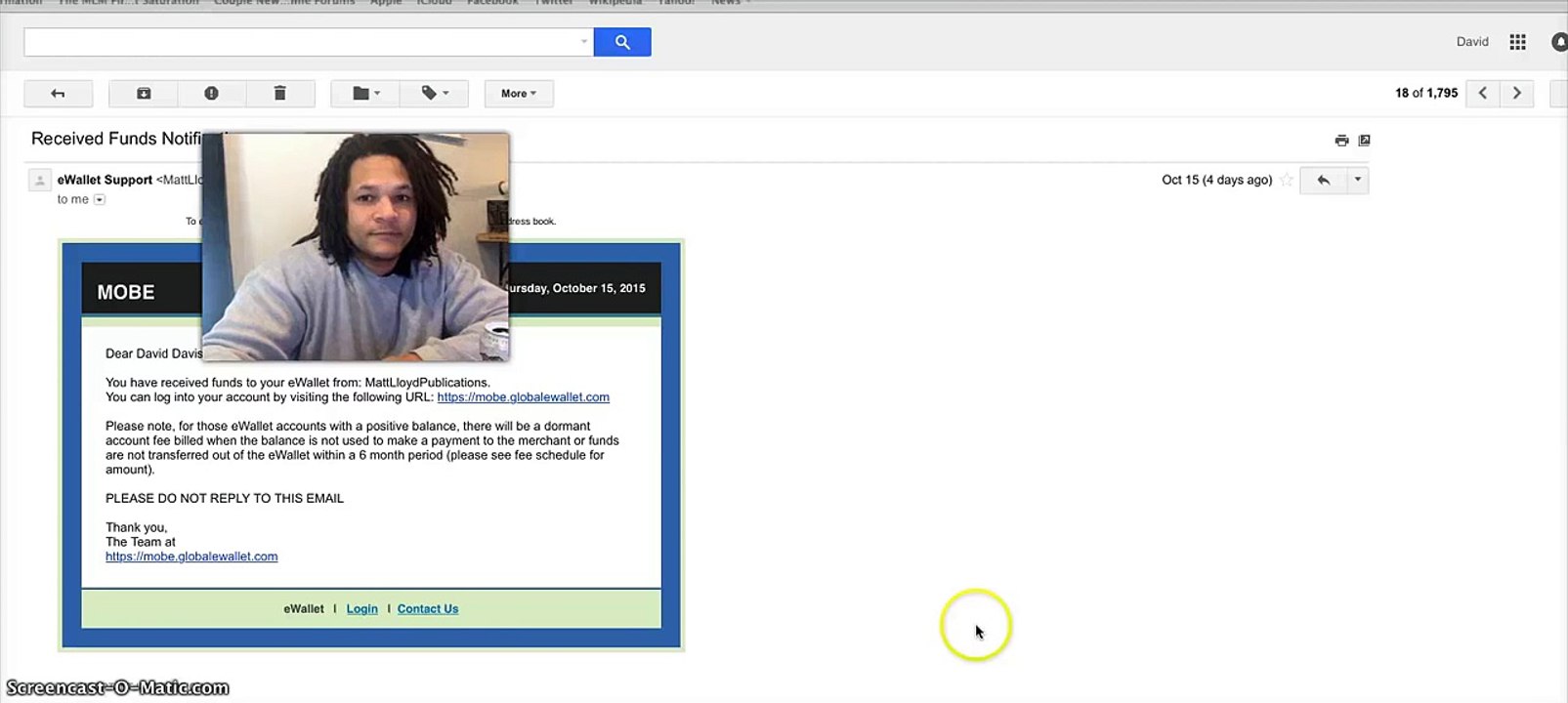
Task: Open Google apps grid
Action: click(x=1517, y=42)
